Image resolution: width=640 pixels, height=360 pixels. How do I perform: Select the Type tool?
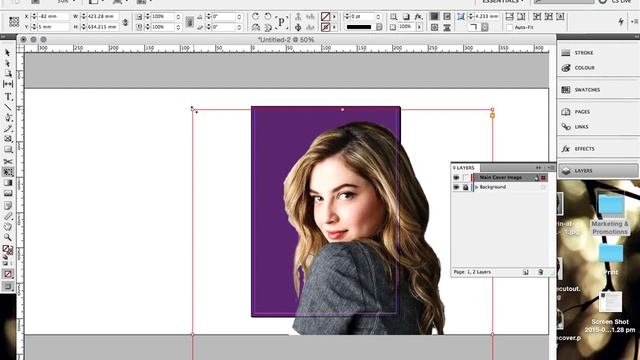(8, 97)
